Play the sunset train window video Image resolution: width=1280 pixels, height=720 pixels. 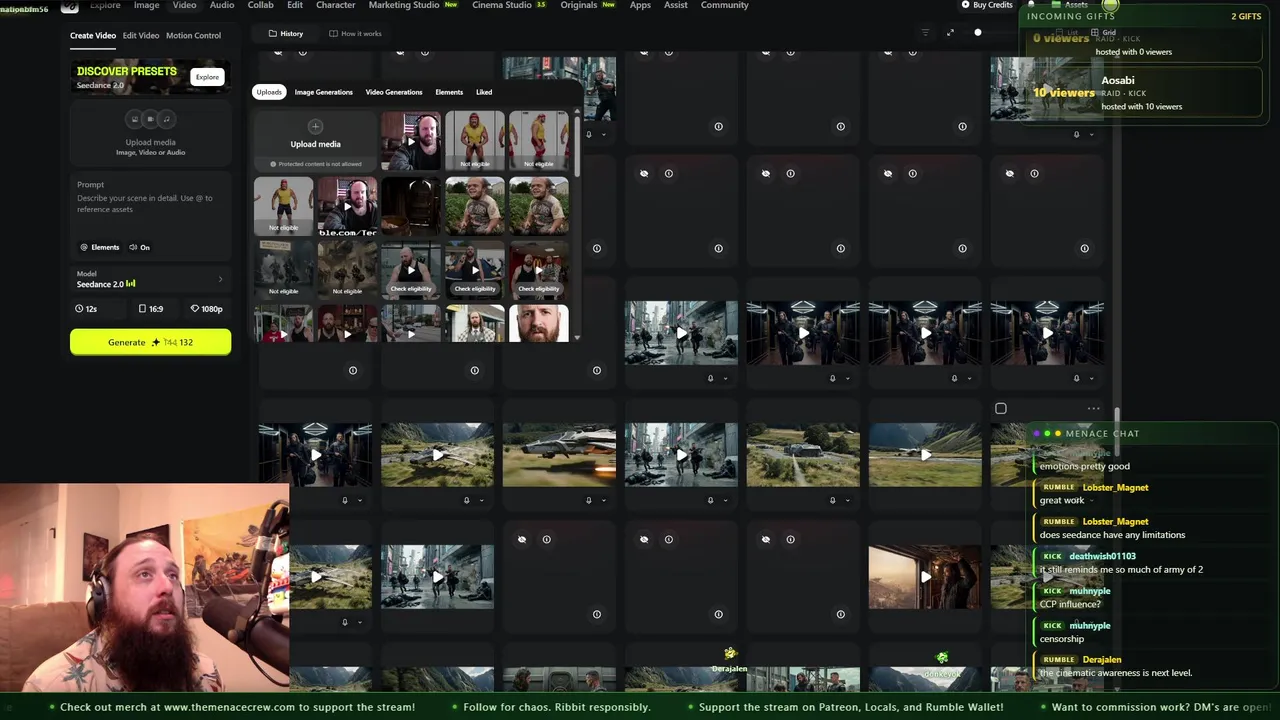pyautogui.click(x=925, y=577)
